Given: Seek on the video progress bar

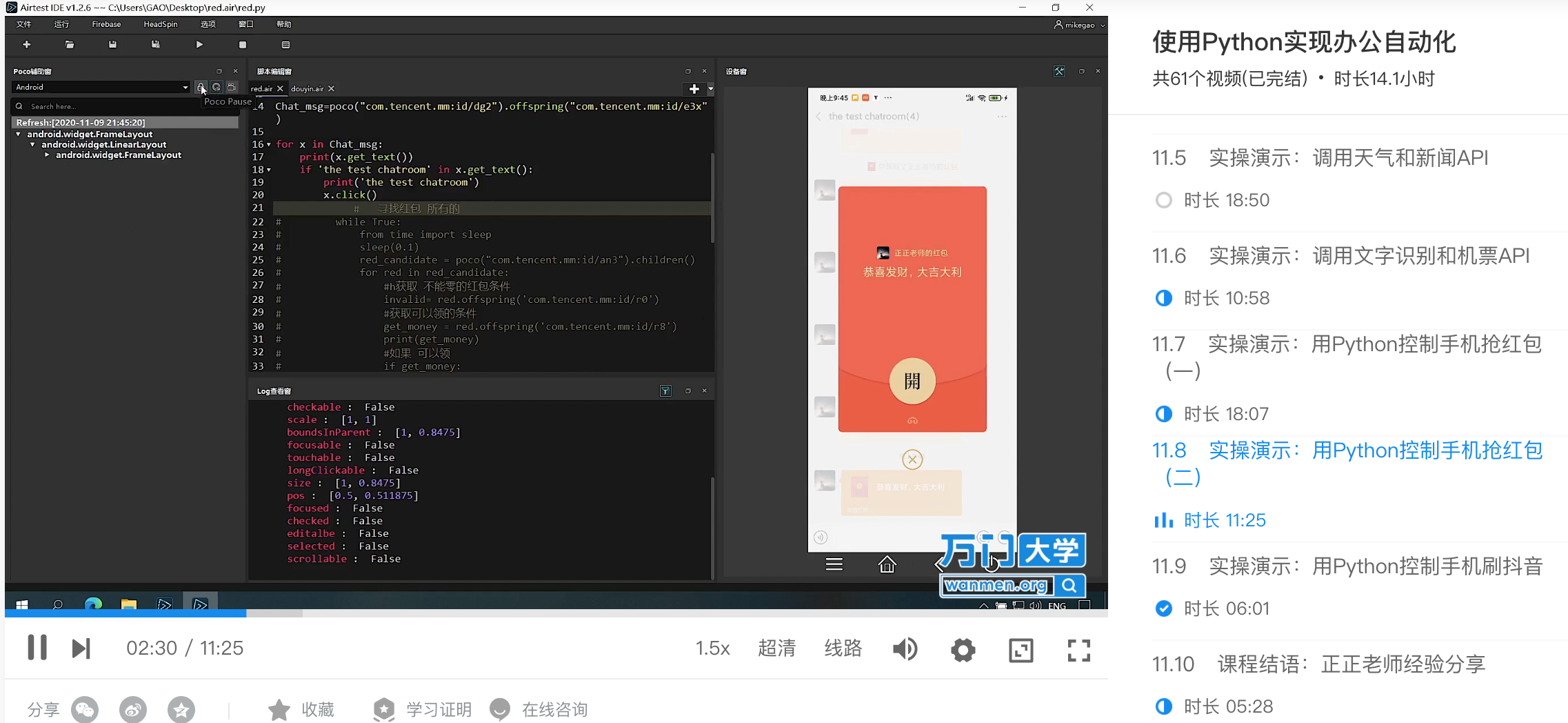Looking at the screenshot, I should tap(556, 613).
